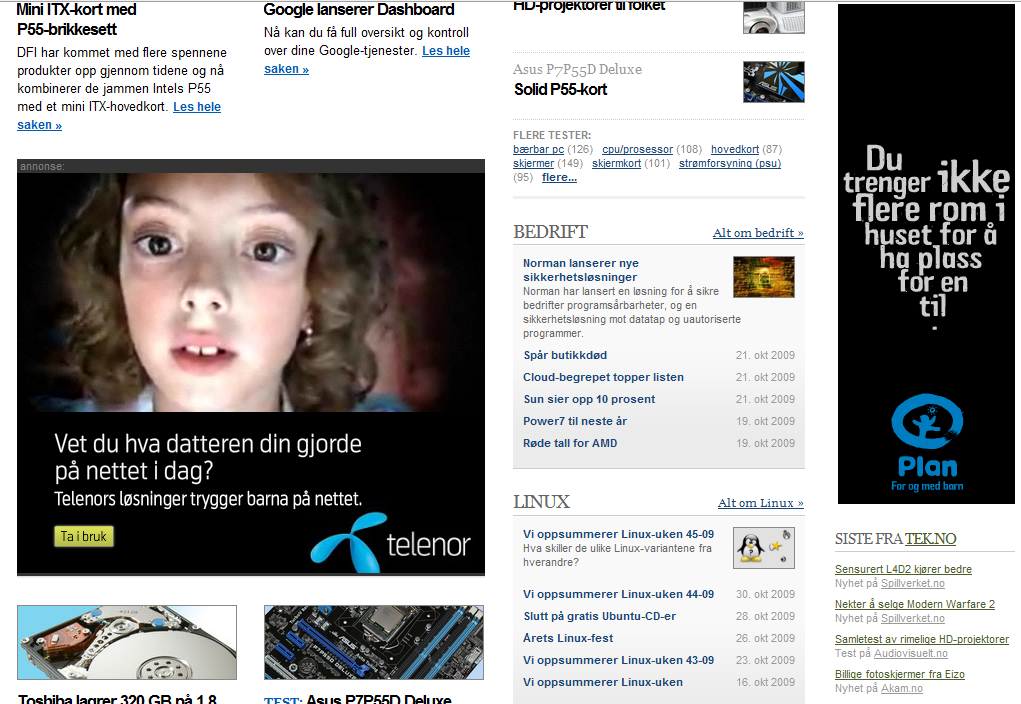This screenshot has height=704, width=1021.
Task: Open 'Årets Linux-fest' article
Action: [x=568, y=639]
